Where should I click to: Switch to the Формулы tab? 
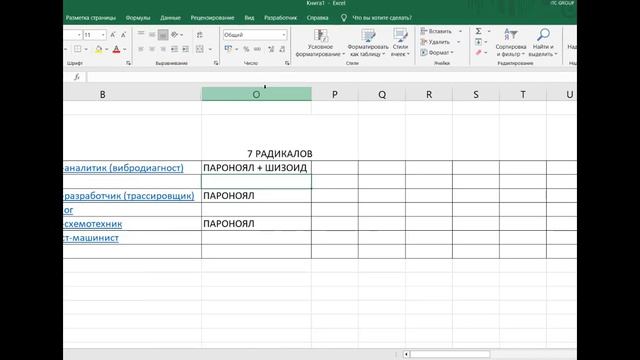click(x=138, y=18)
